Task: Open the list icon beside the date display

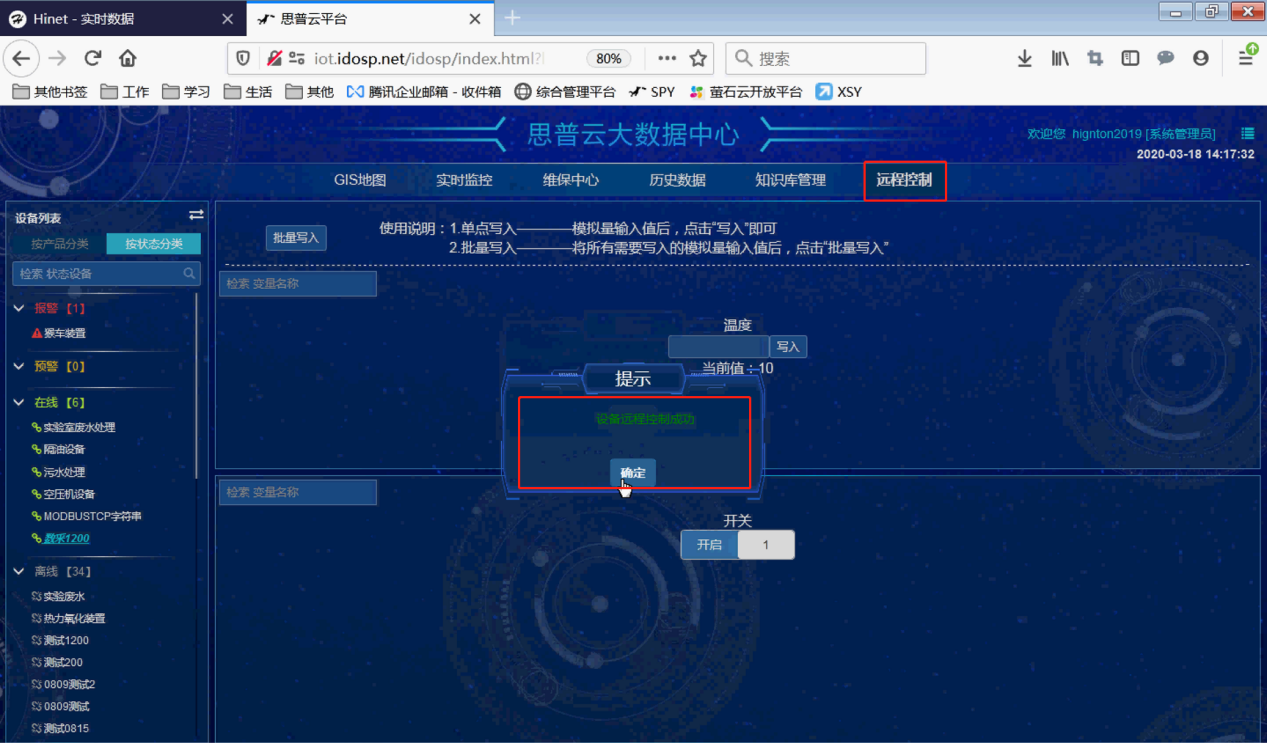Action: coord(1245,132)
